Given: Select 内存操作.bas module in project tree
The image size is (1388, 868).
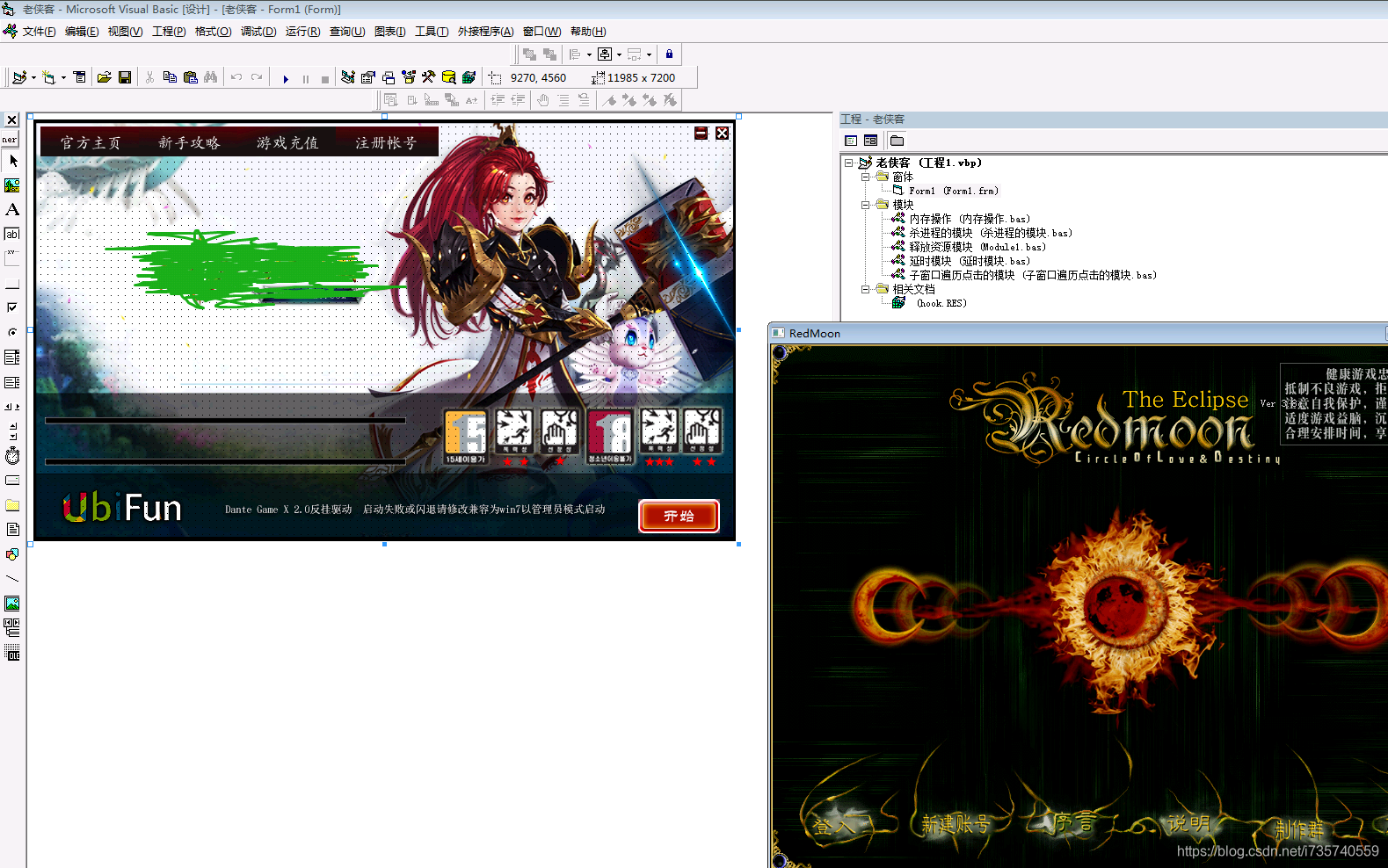Looking at the screenshot, I should pyautogui.click(x=969, y=219).
